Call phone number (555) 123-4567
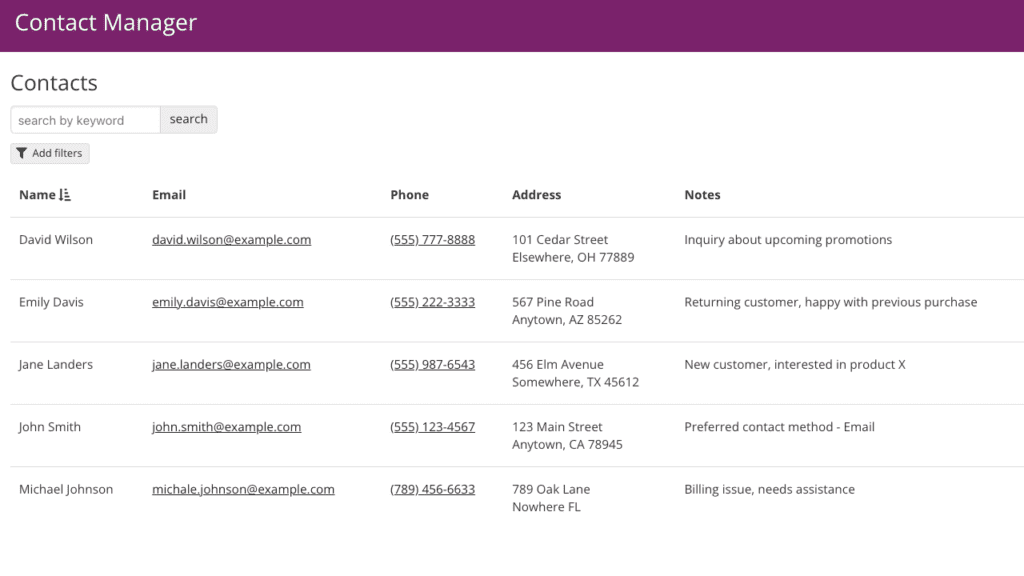Viewport: 1024px width, 576px height. (432, 427)
